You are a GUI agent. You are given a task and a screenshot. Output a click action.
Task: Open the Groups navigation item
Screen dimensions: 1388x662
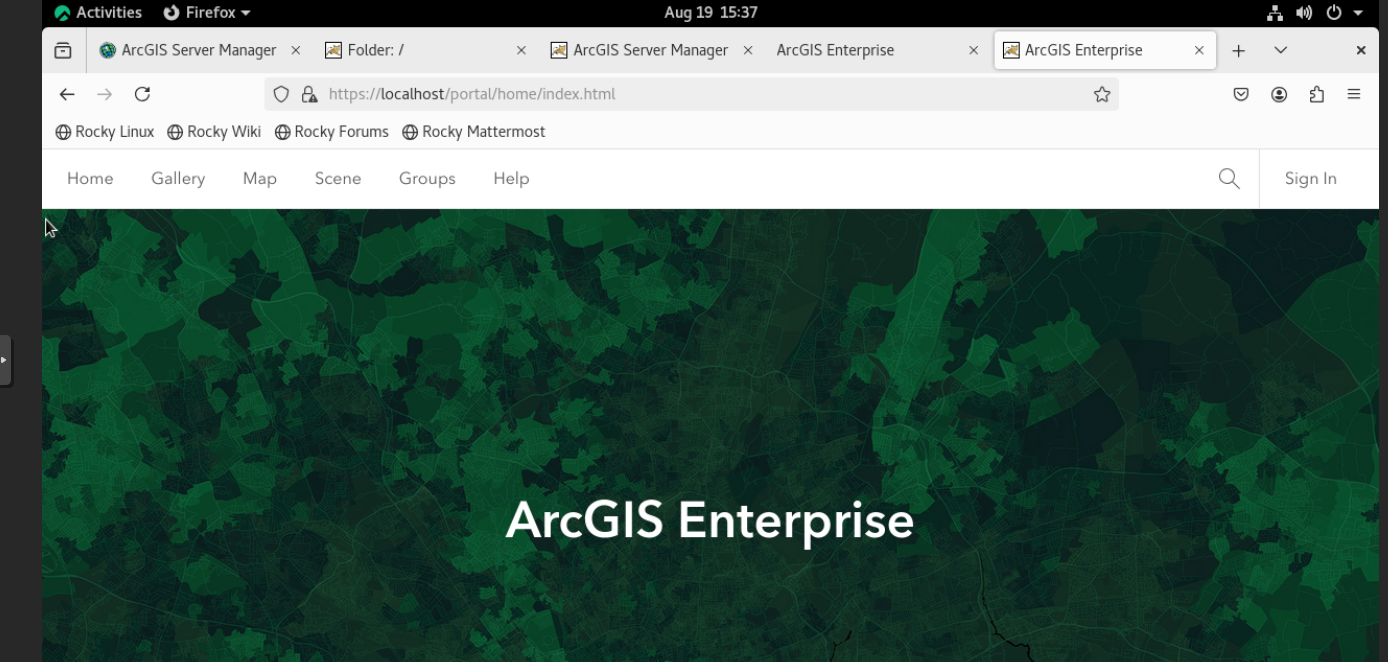(x=427, y=178)
